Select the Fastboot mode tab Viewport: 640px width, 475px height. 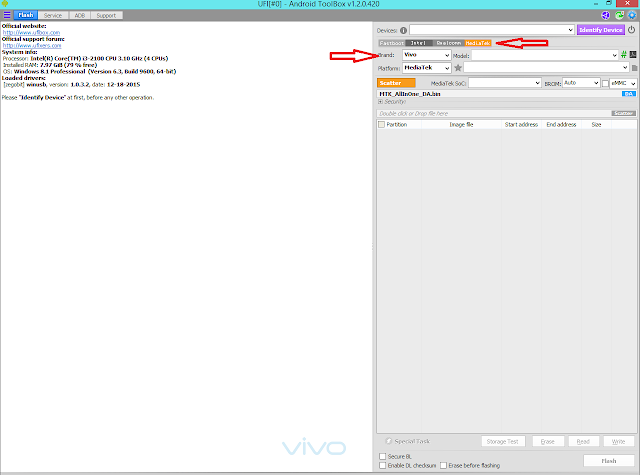coord(391,43)
